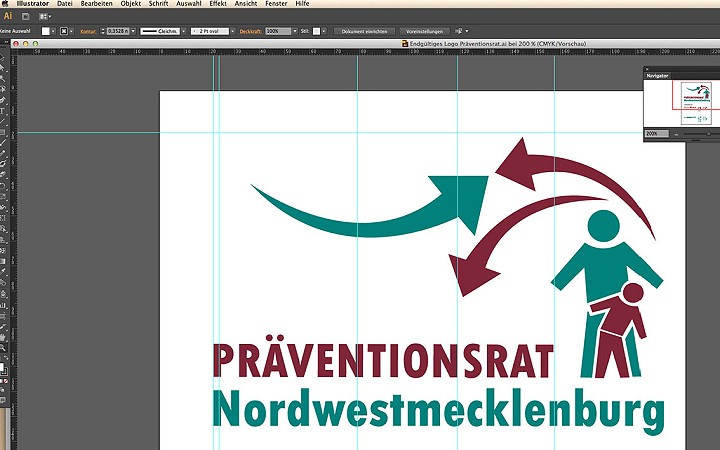The height and width of the screenshot is (450, 720).
Task: Expand the align options dropdown arrow
Action: point(467,31)
